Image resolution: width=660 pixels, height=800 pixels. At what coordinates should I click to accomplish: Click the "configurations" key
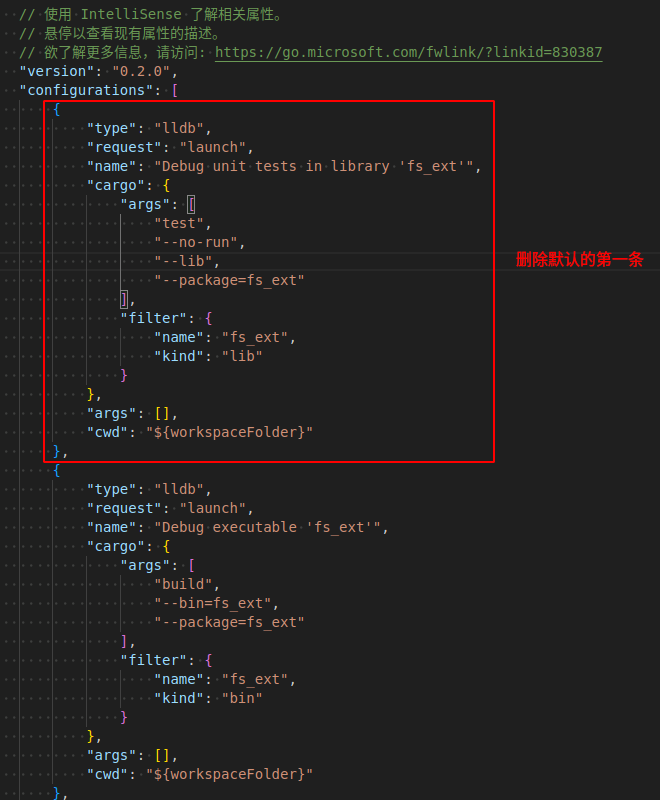pyautogui.click(x=87, y=90)
